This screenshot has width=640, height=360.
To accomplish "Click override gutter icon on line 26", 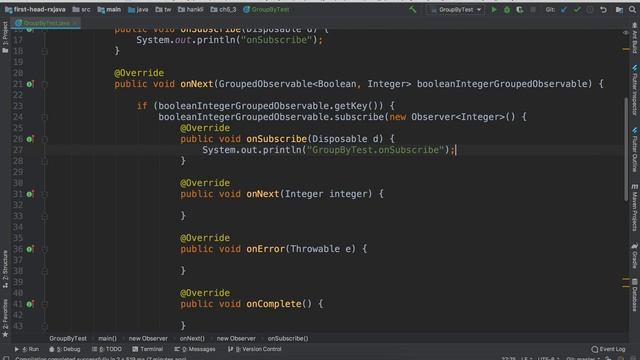I will click(30, 139).
